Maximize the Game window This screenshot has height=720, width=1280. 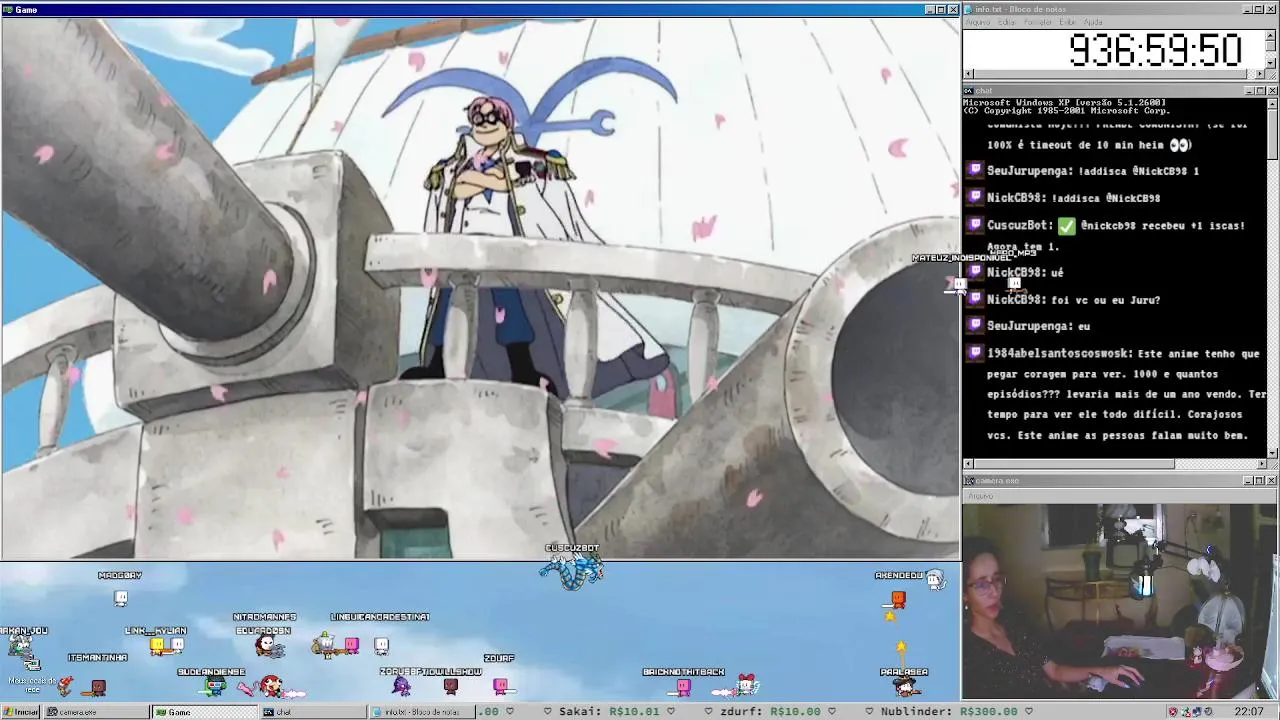(941, 9)
